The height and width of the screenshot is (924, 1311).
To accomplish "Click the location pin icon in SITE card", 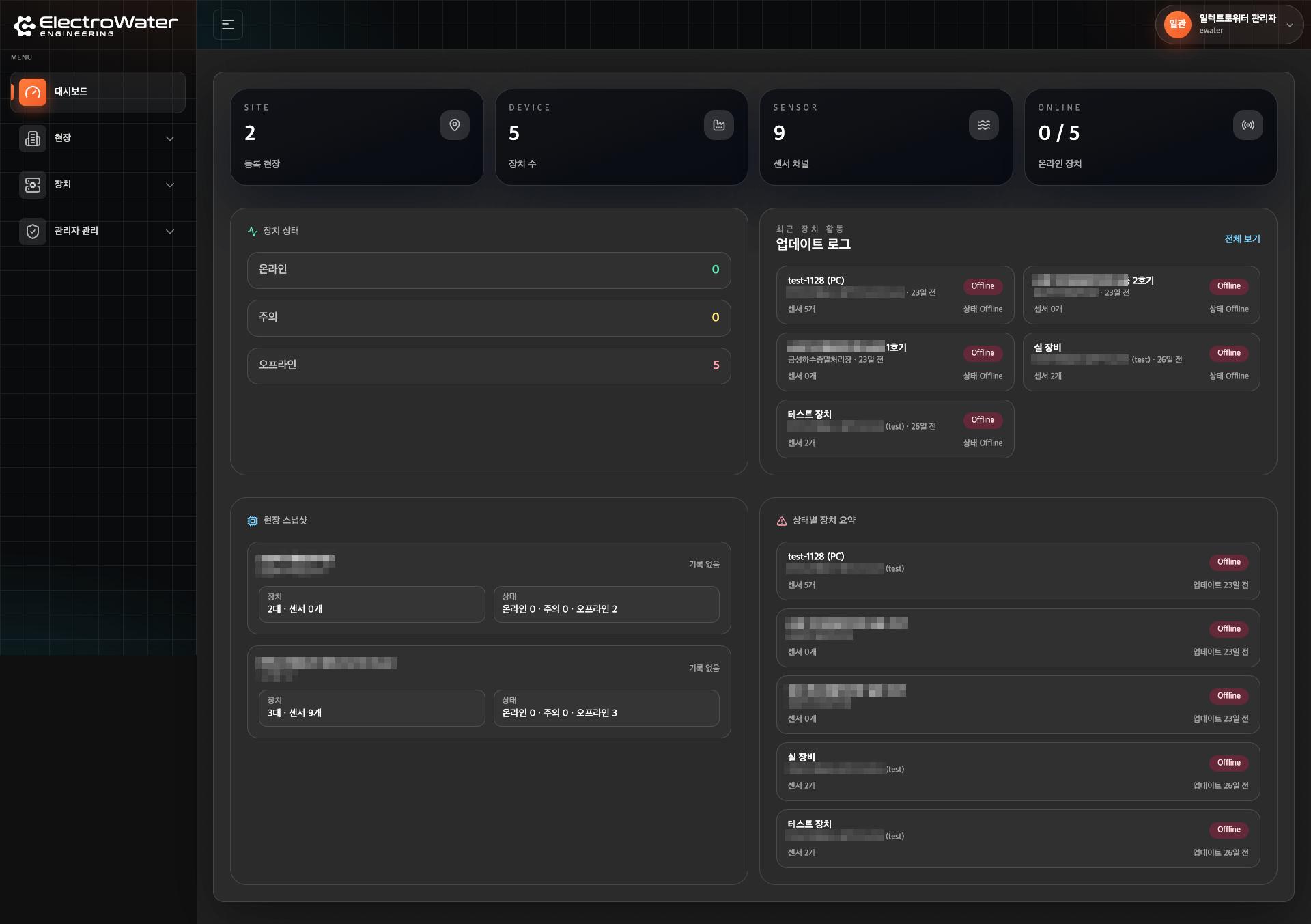I will pyautogui.click(x=455, y=125).
